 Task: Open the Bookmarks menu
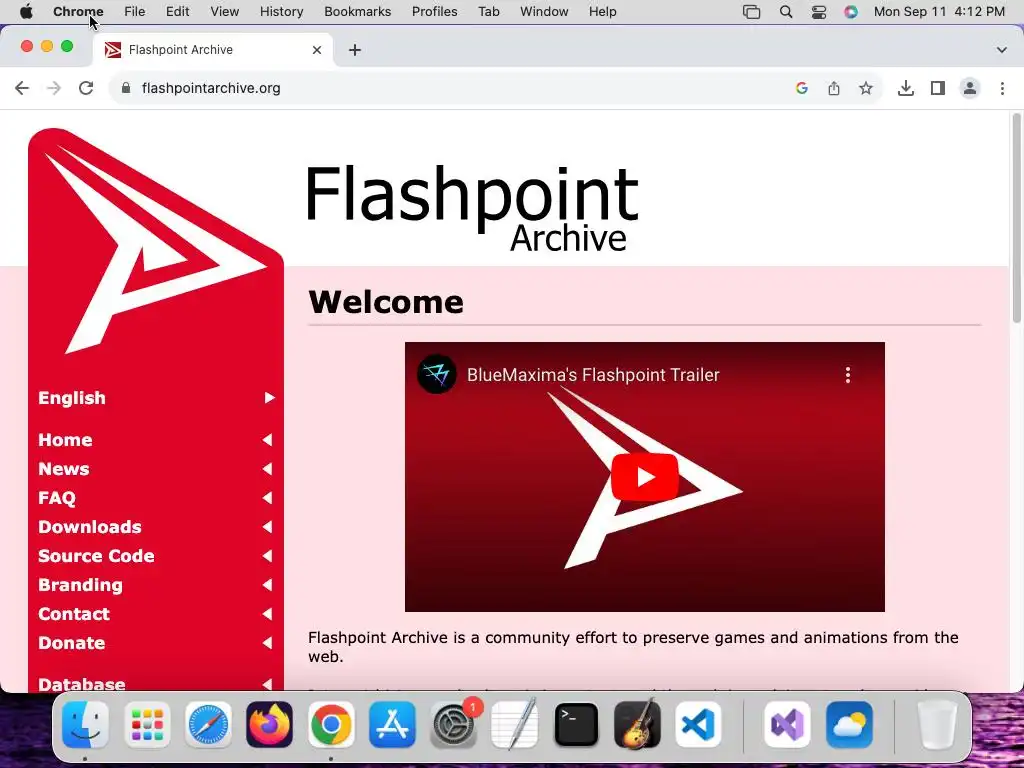357,12
